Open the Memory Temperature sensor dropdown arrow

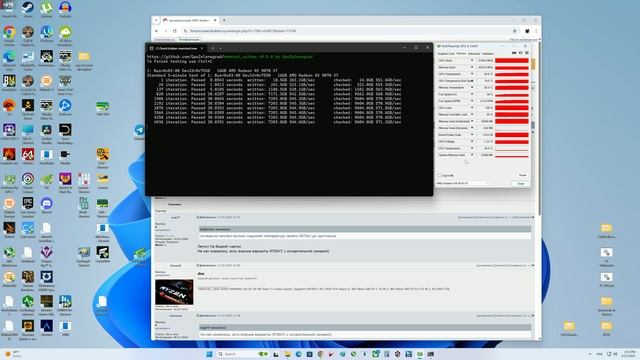click(472, 87)
